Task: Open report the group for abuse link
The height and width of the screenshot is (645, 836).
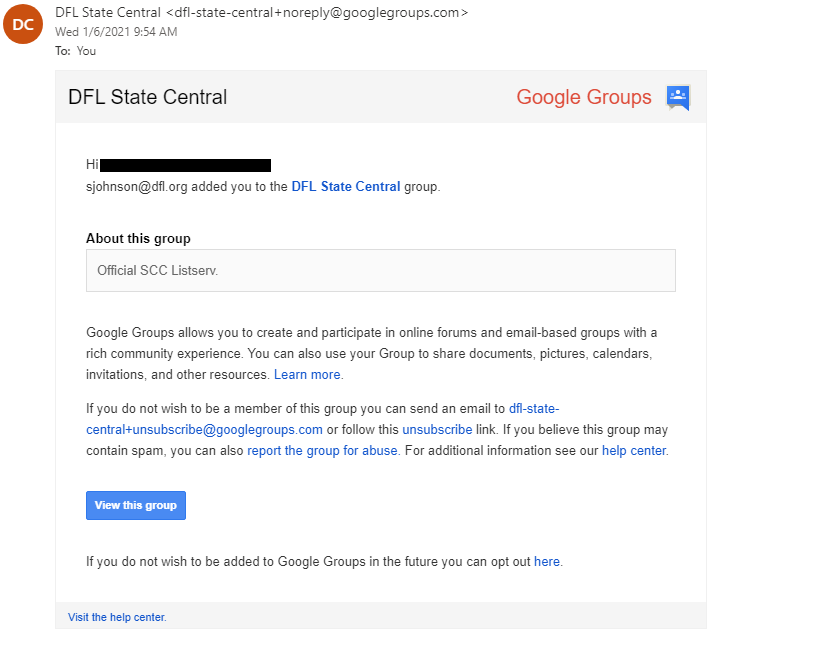Action: point(322,450)
